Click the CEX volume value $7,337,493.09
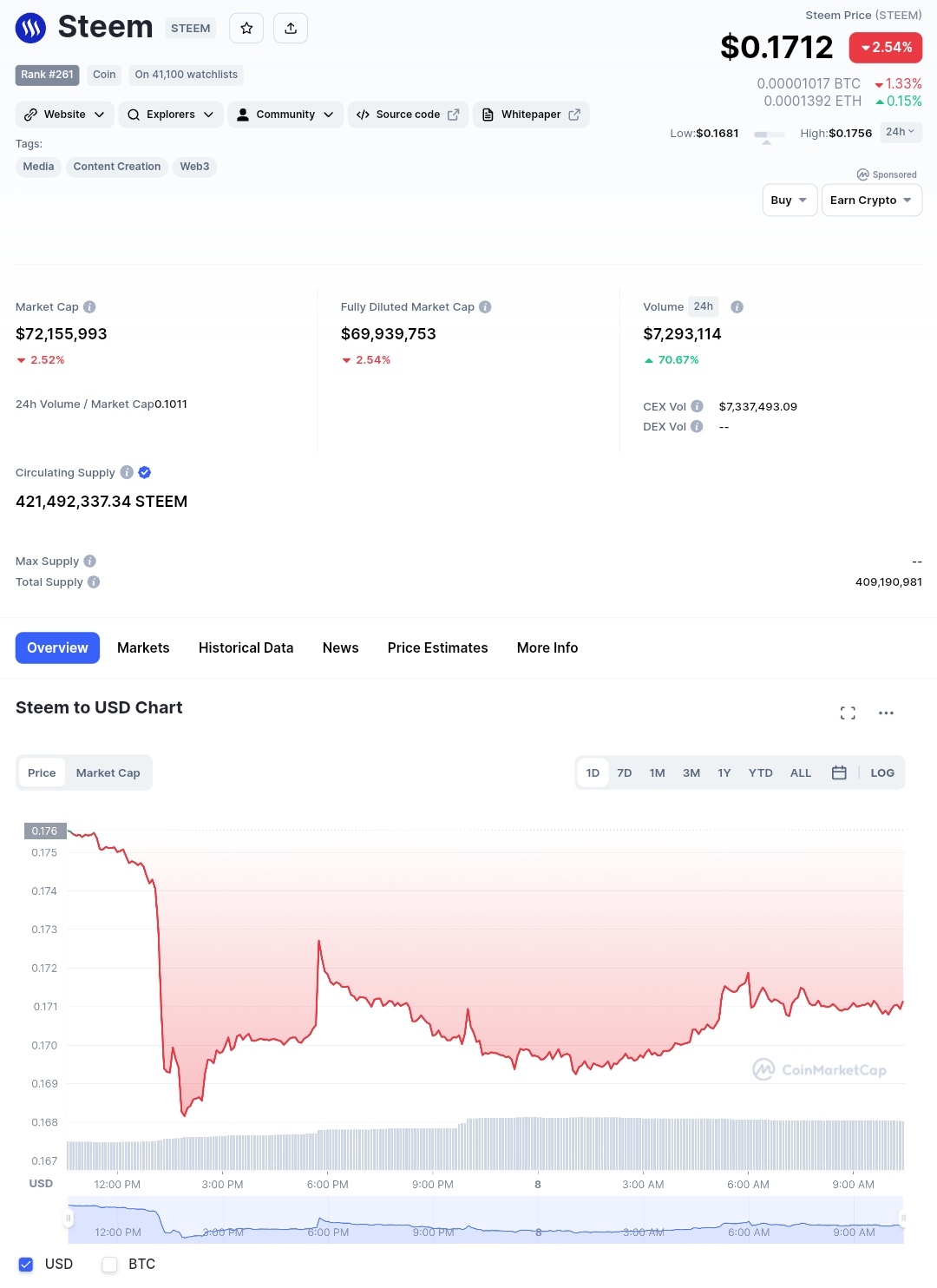This screenshot has height=1288, width=937. [x=758, y=406]
